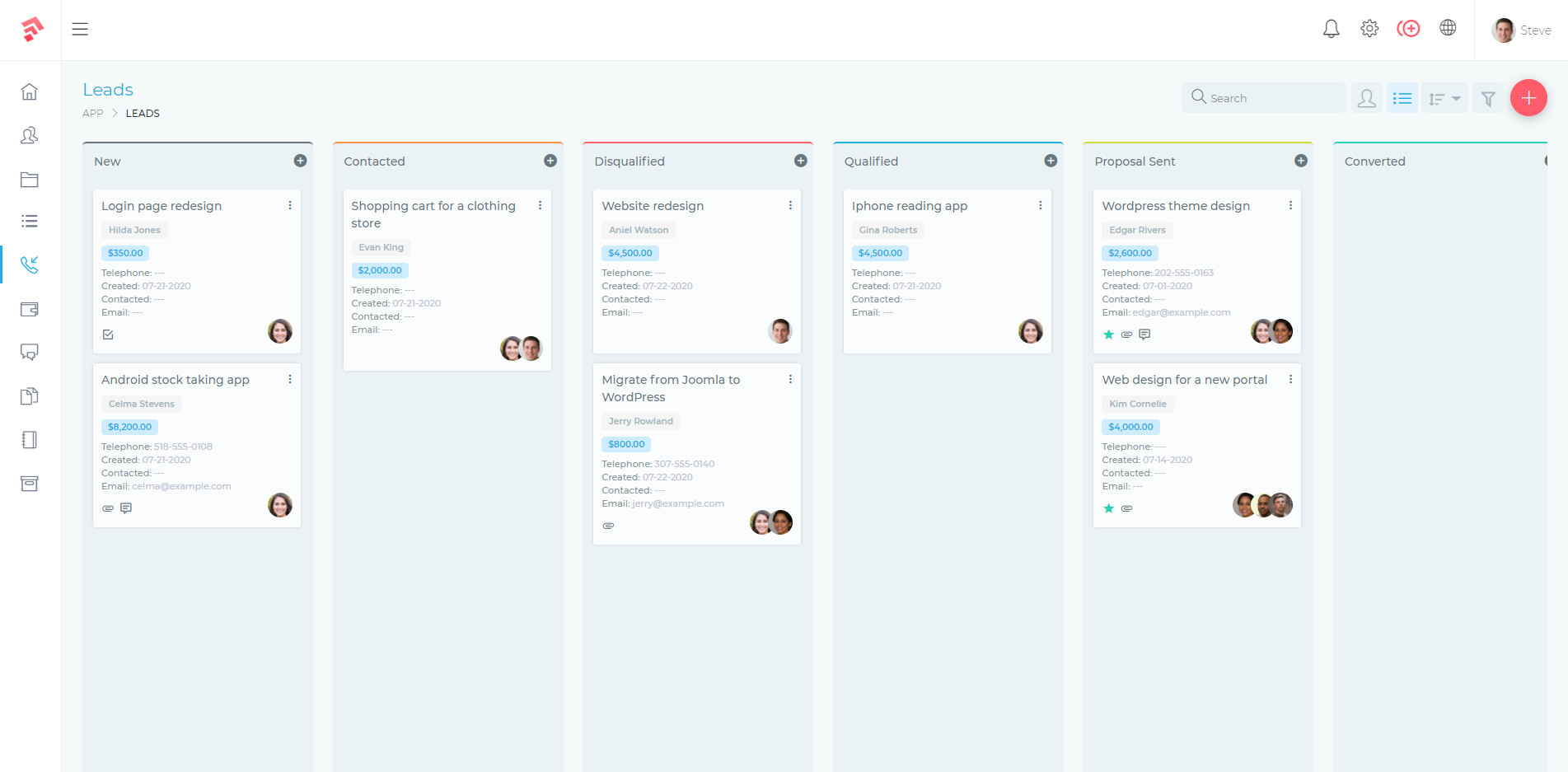1568x772 pixels.
Task: Select the phone/leads icon in the sidebar
Action: pyautogui.click(x=30, y=264)
